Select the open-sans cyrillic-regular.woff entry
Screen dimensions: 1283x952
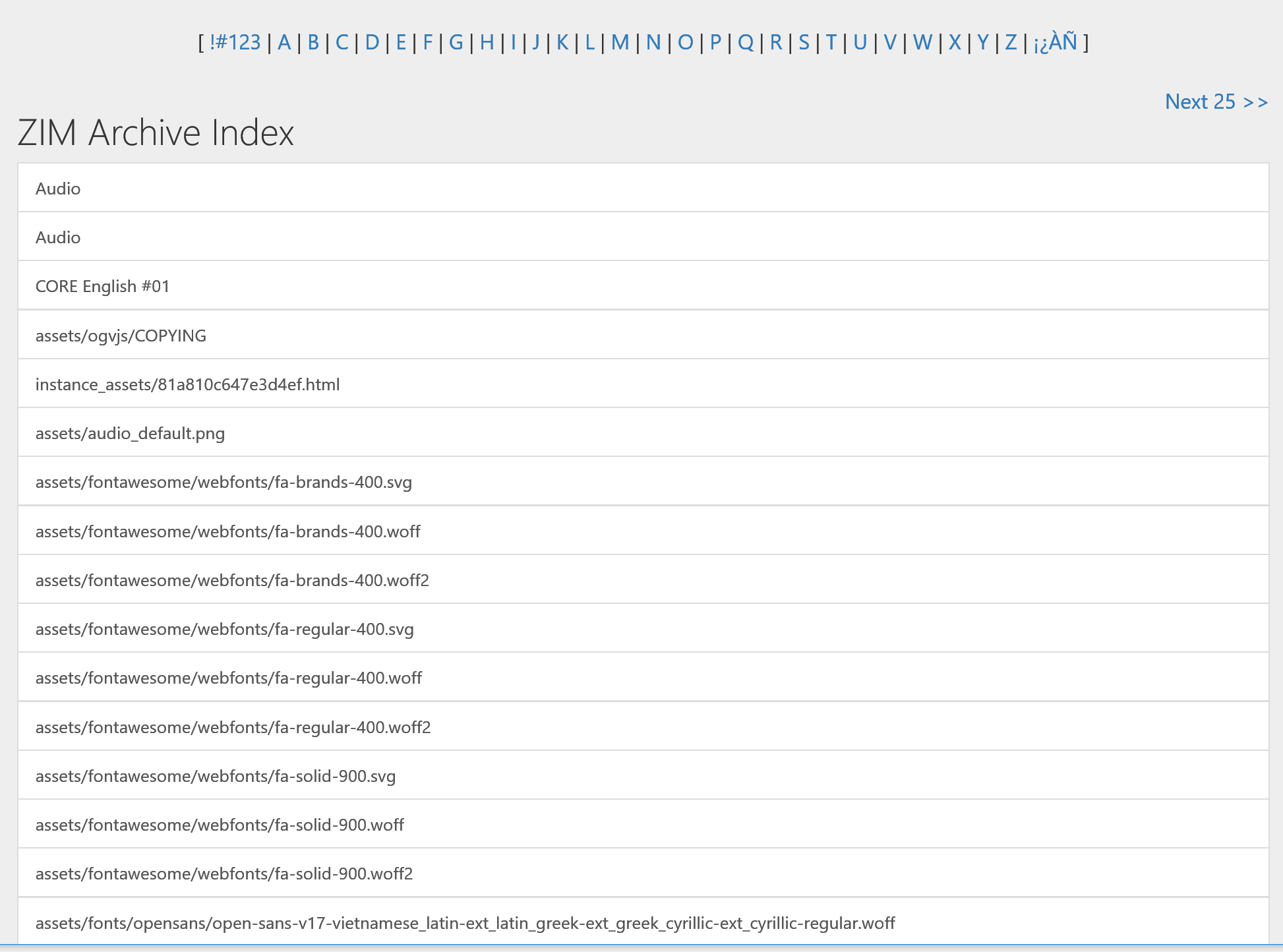465,923
